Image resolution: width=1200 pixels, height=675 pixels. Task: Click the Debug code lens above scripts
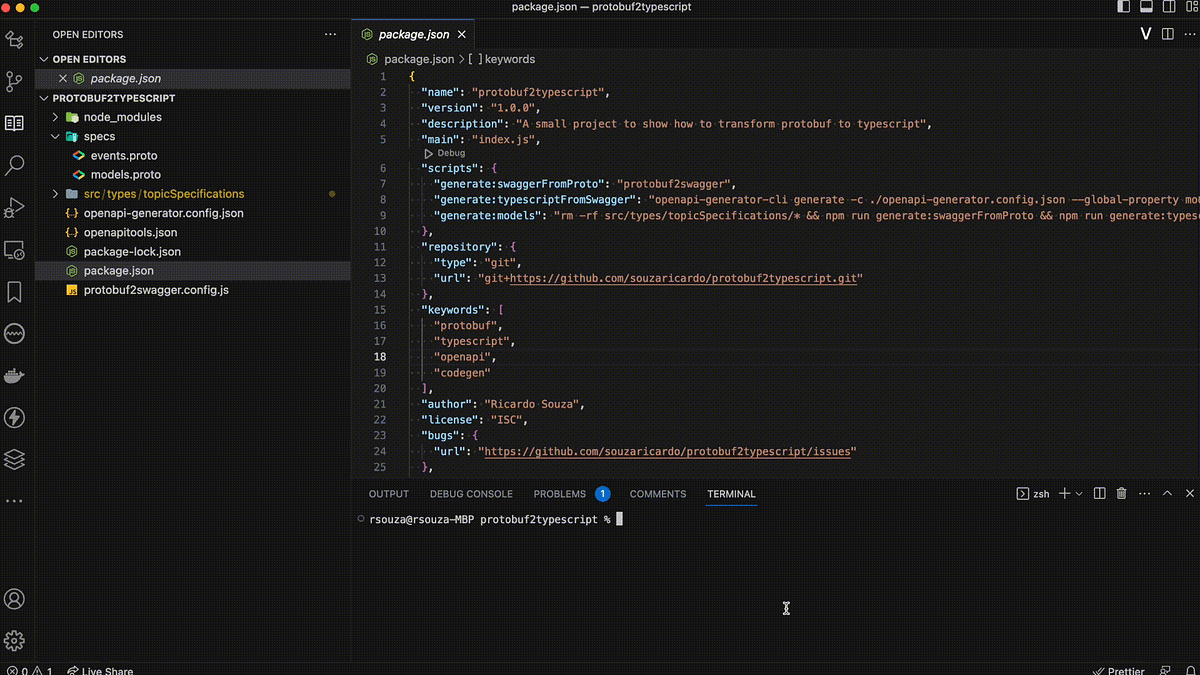(444, 153)
